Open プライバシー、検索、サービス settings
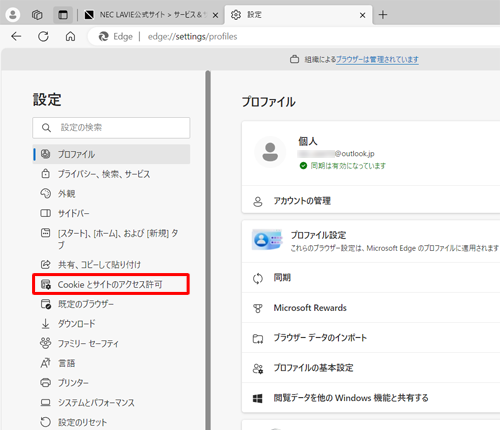 coord(111,174)
